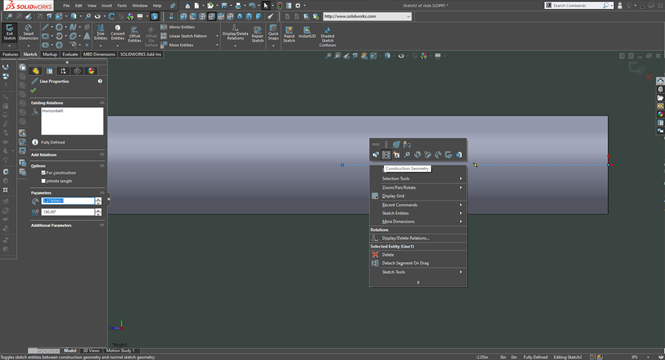Select the Trim Entities tool
This screenshot has height=360, width=665.
point(101,33)
